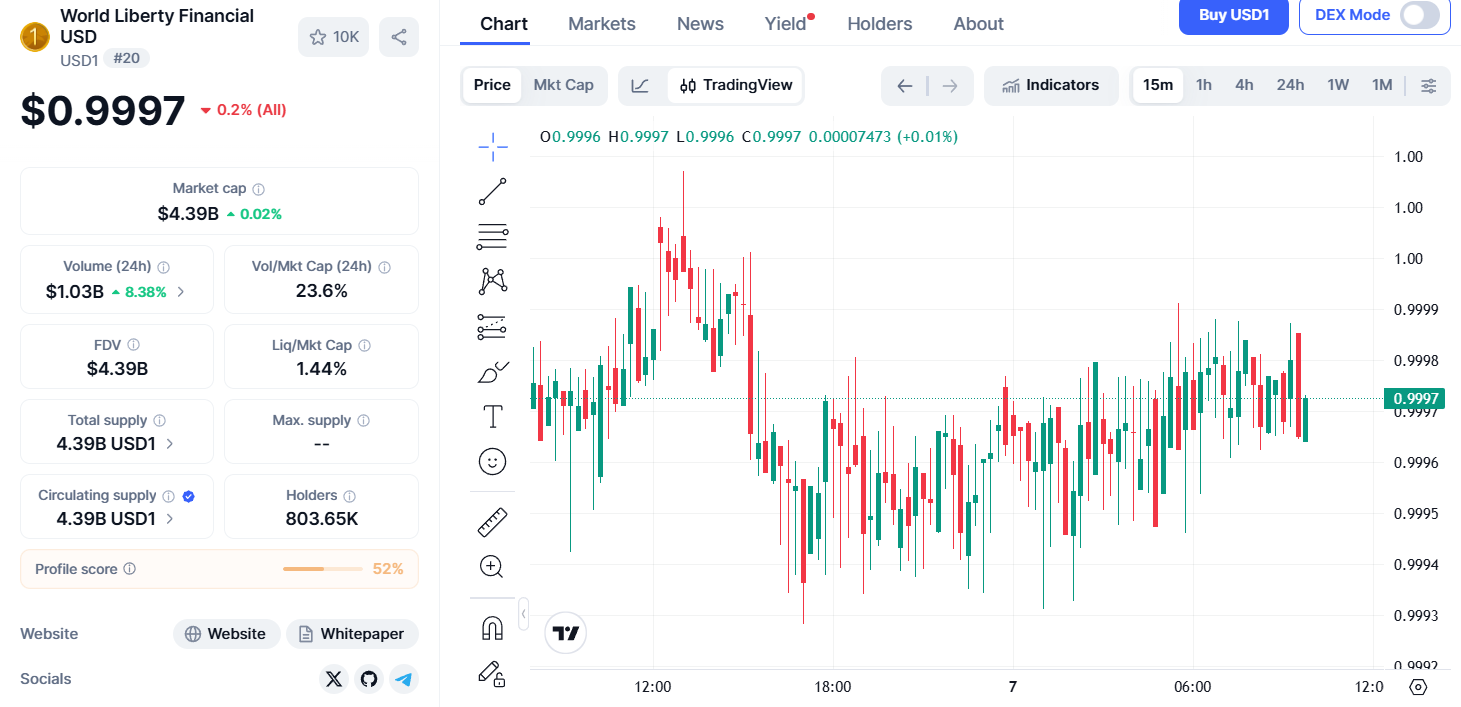Open the Yield tab
Screen dimensions: 1461x707
pos(786,24)
